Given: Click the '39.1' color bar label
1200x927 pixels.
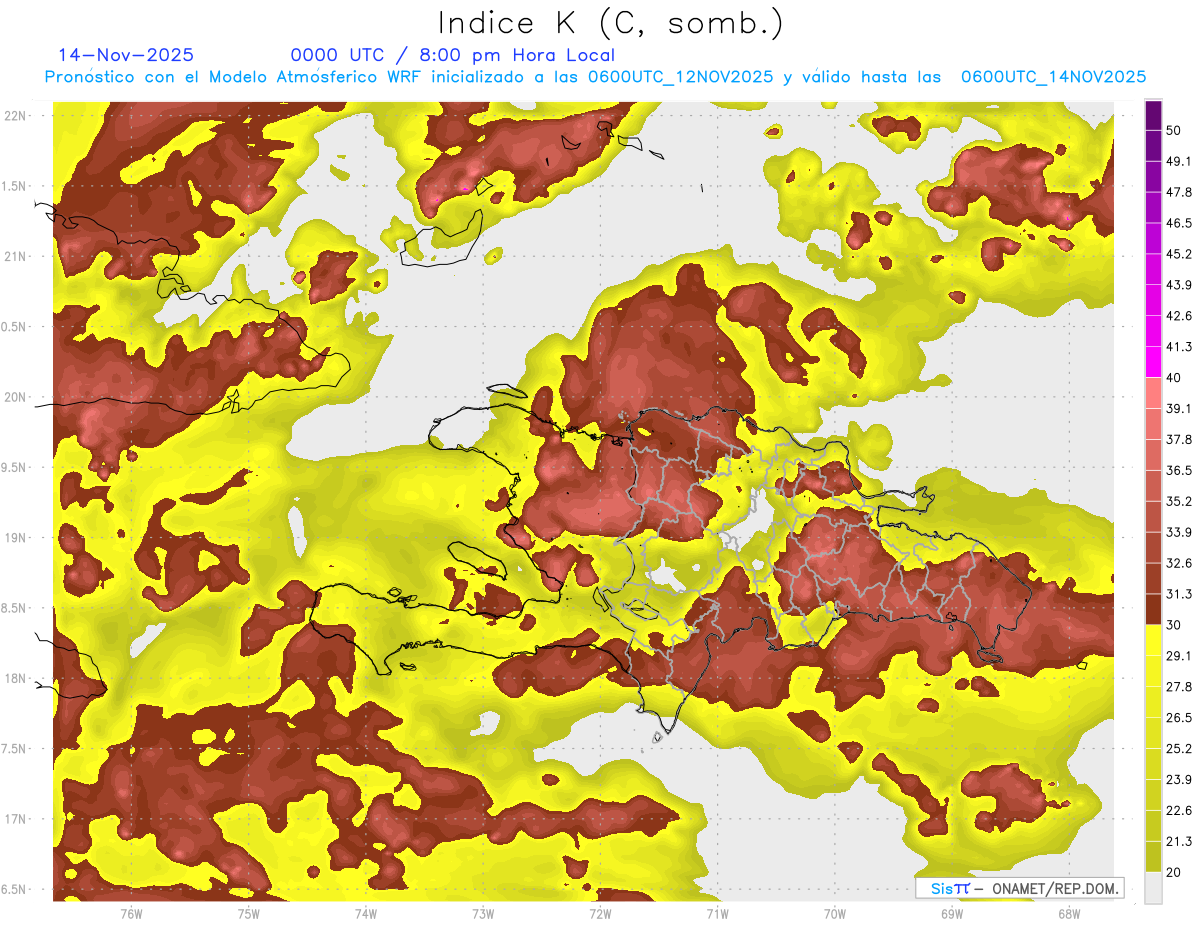Looking at the screenshot, I should (x=1179, y=408).
